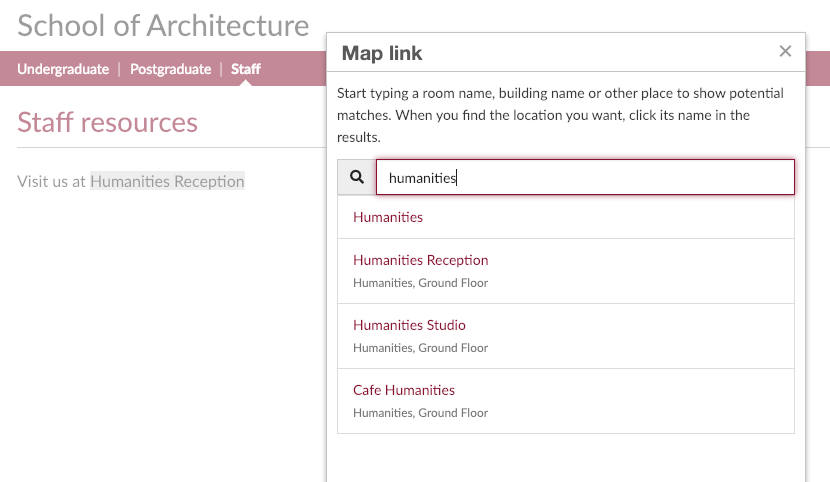
Task: Select Cafe Humanities from the results
Action: click(404, 390)
